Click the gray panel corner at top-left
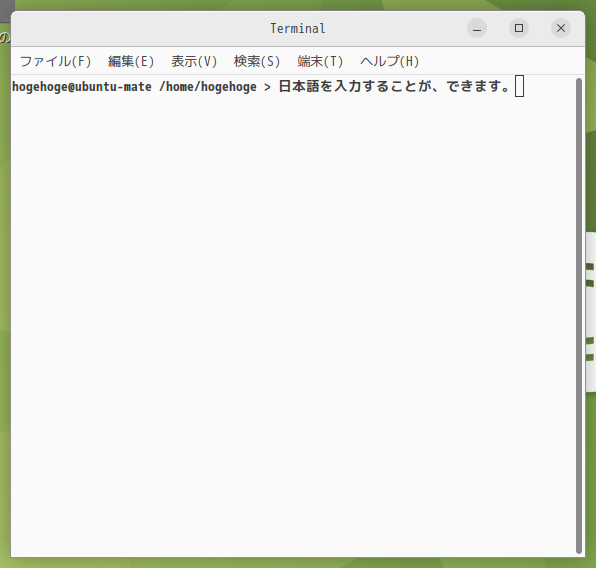 point(7,10)
